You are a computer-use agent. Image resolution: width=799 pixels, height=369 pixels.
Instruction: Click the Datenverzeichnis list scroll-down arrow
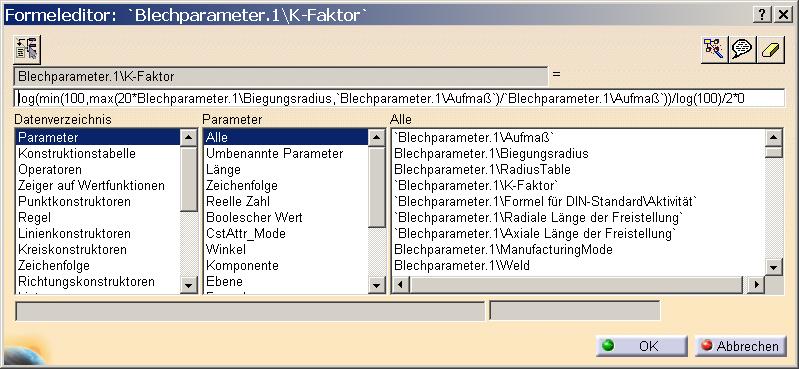pos(189,285)
